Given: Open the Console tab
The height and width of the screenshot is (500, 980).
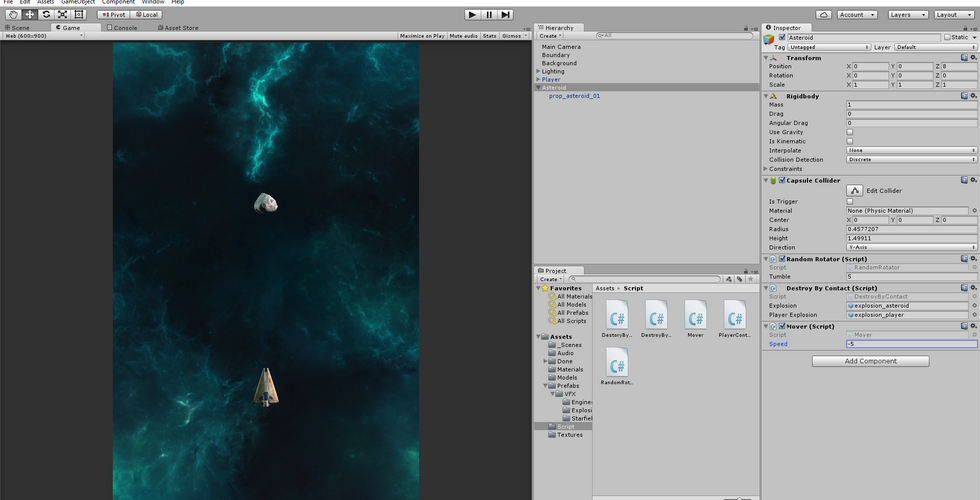Looking at the screenshot, I should coord(125,28).
